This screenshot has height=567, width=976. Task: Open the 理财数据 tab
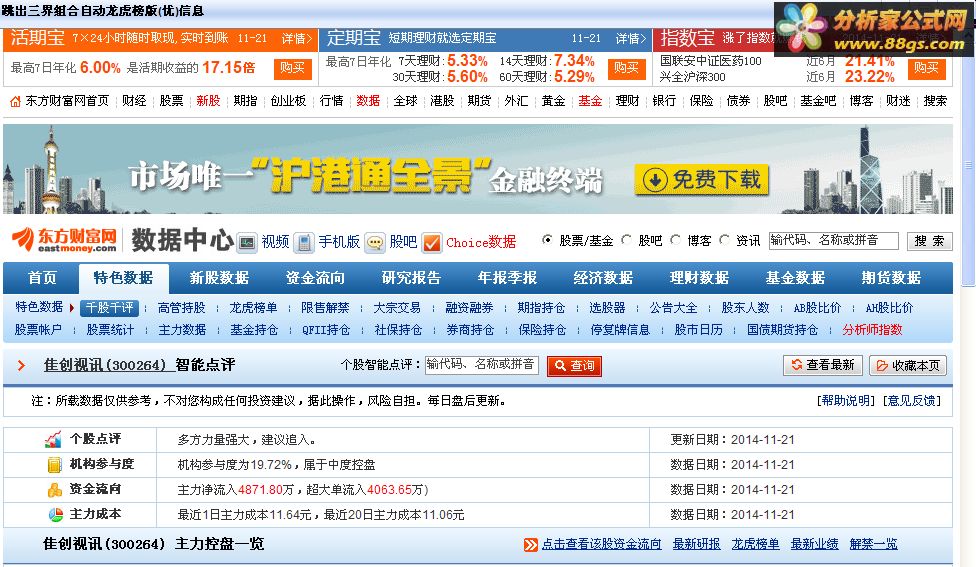click(x=699, y=278)
